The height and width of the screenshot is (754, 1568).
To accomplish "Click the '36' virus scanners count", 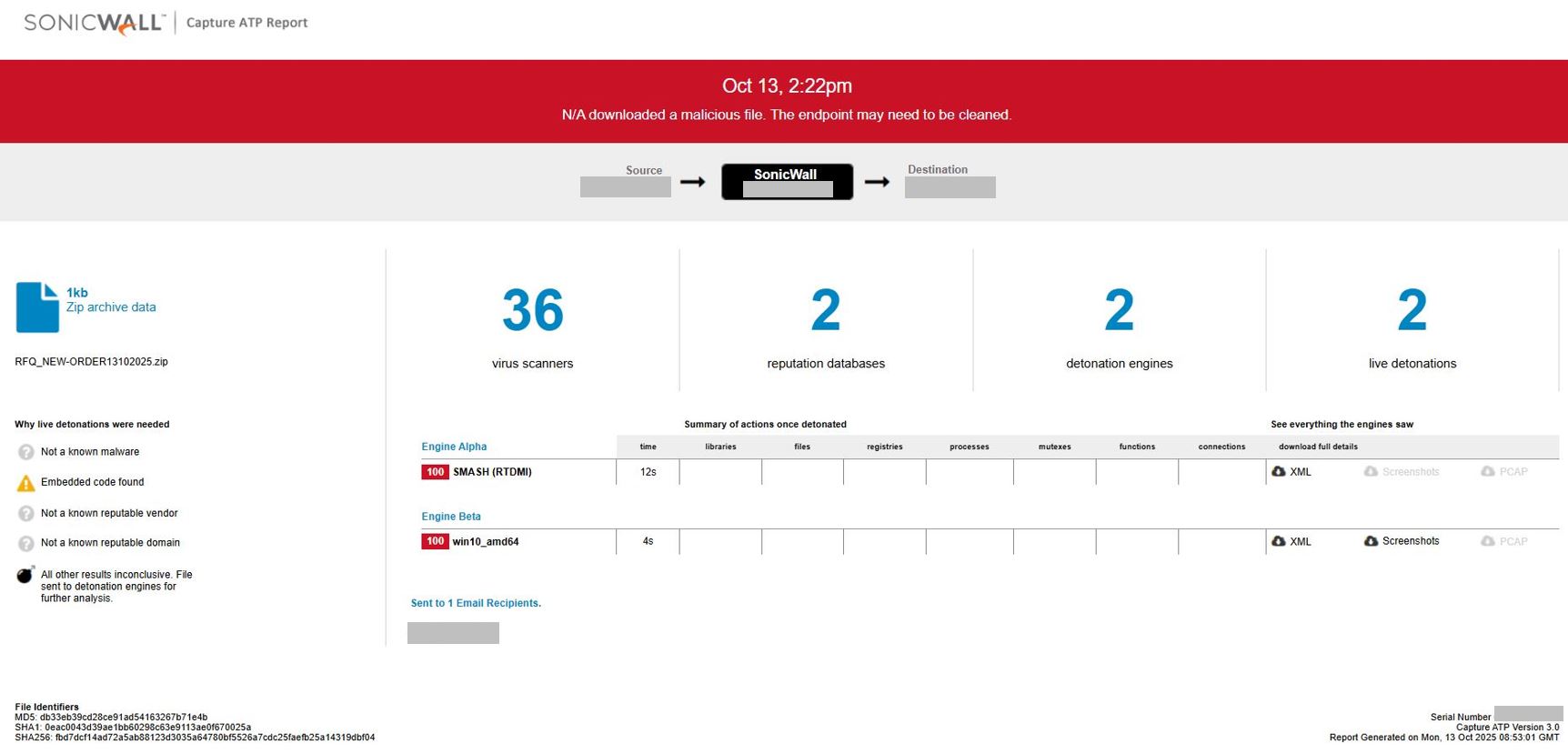I will click(533, 310).
